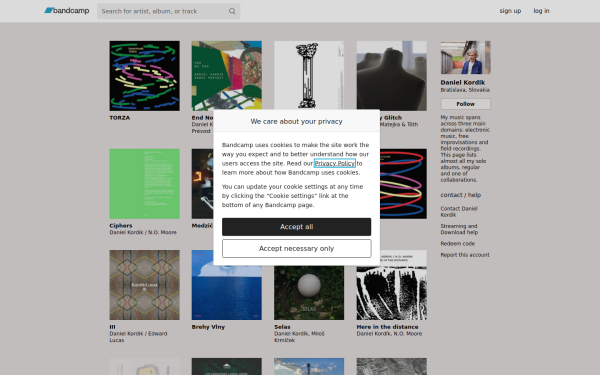This screenshot has height=375, width=600.
Task: Click the Brehy Vlny title
Action: coord(208,327)
